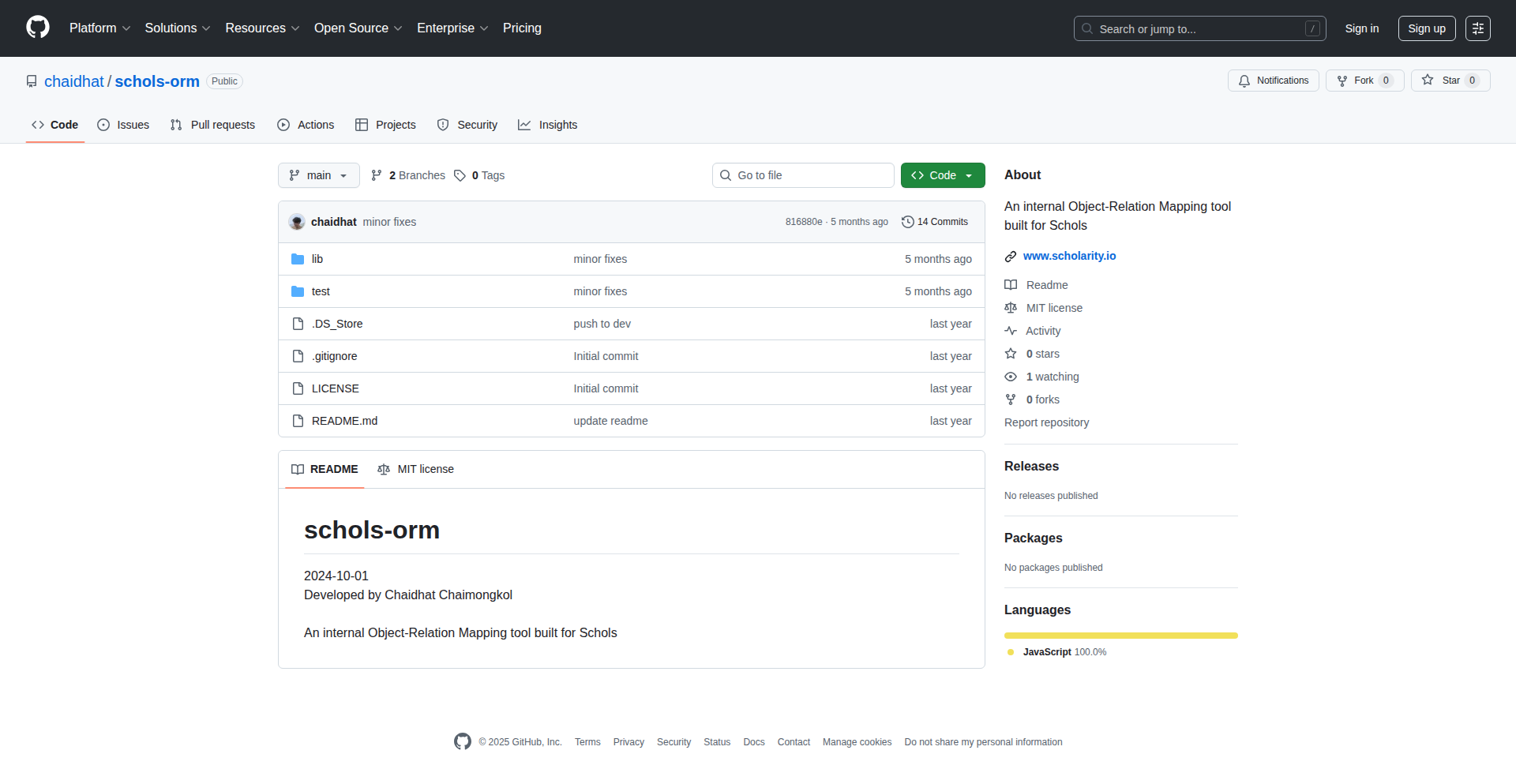Open the update readme commit message
This screenshot has height=784, width=1516.
[x=611, y=421]
